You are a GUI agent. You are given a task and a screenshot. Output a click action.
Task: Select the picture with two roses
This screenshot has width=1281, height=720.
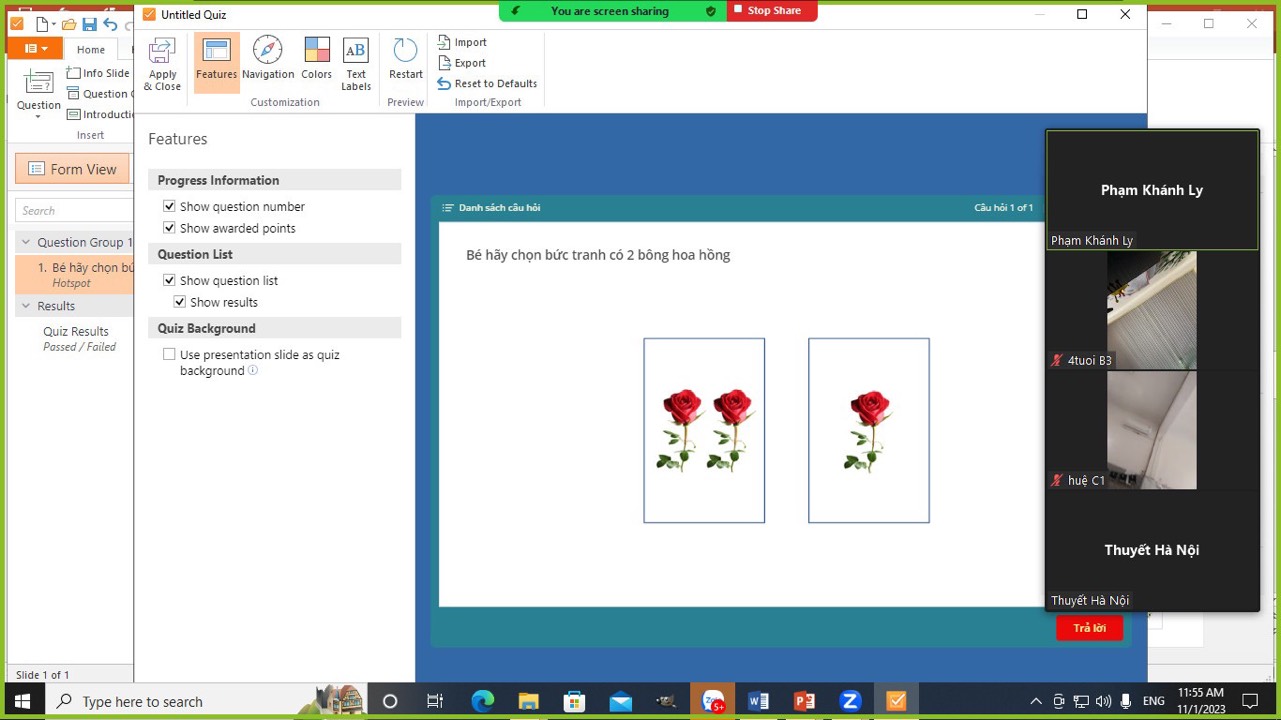(x=704, y=430)
